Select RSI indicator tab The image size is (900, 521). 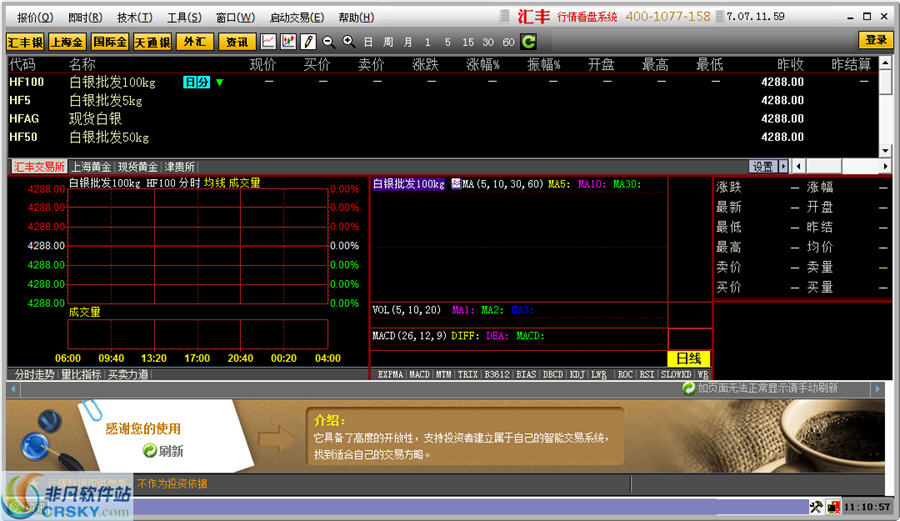pos(647,374)
